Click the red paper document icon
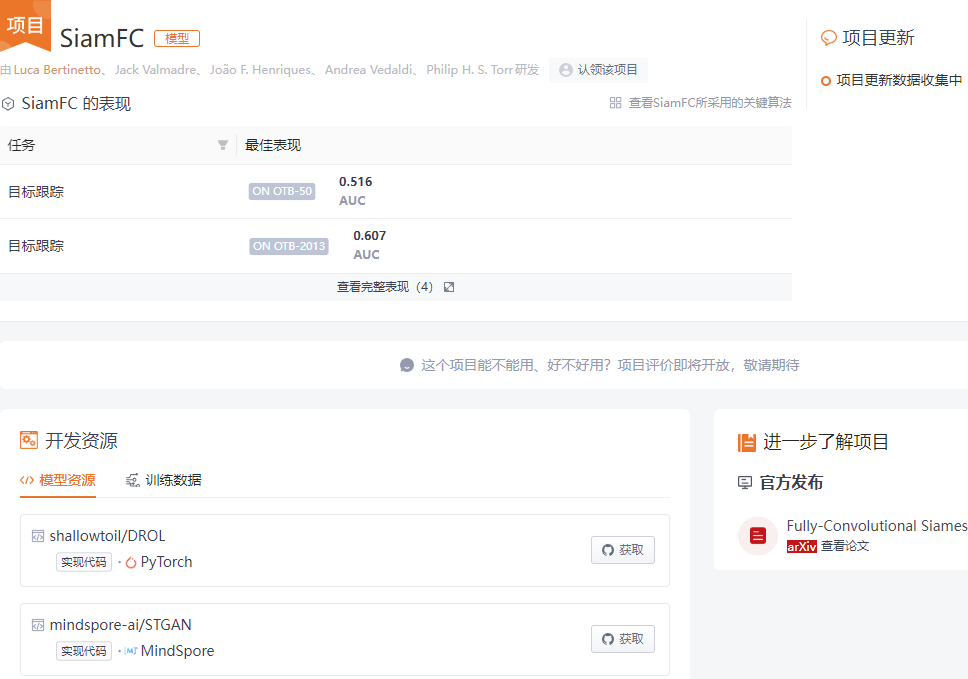968x679 pixels. point(757,536)
